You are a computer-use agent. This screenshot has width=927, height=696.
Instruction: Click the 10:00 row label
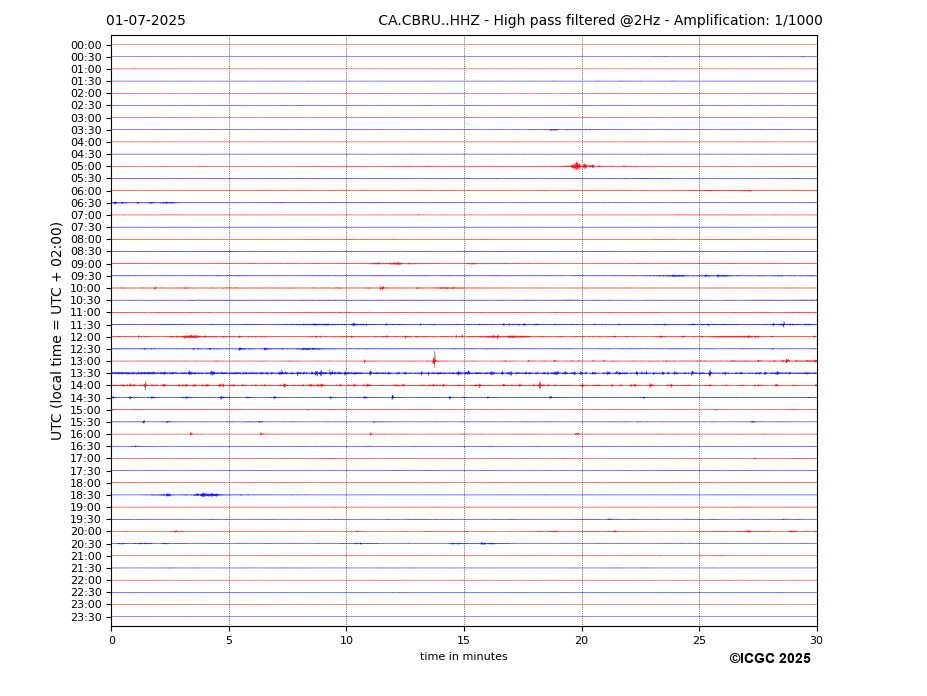pyautogui.click(x=86, y=289)
